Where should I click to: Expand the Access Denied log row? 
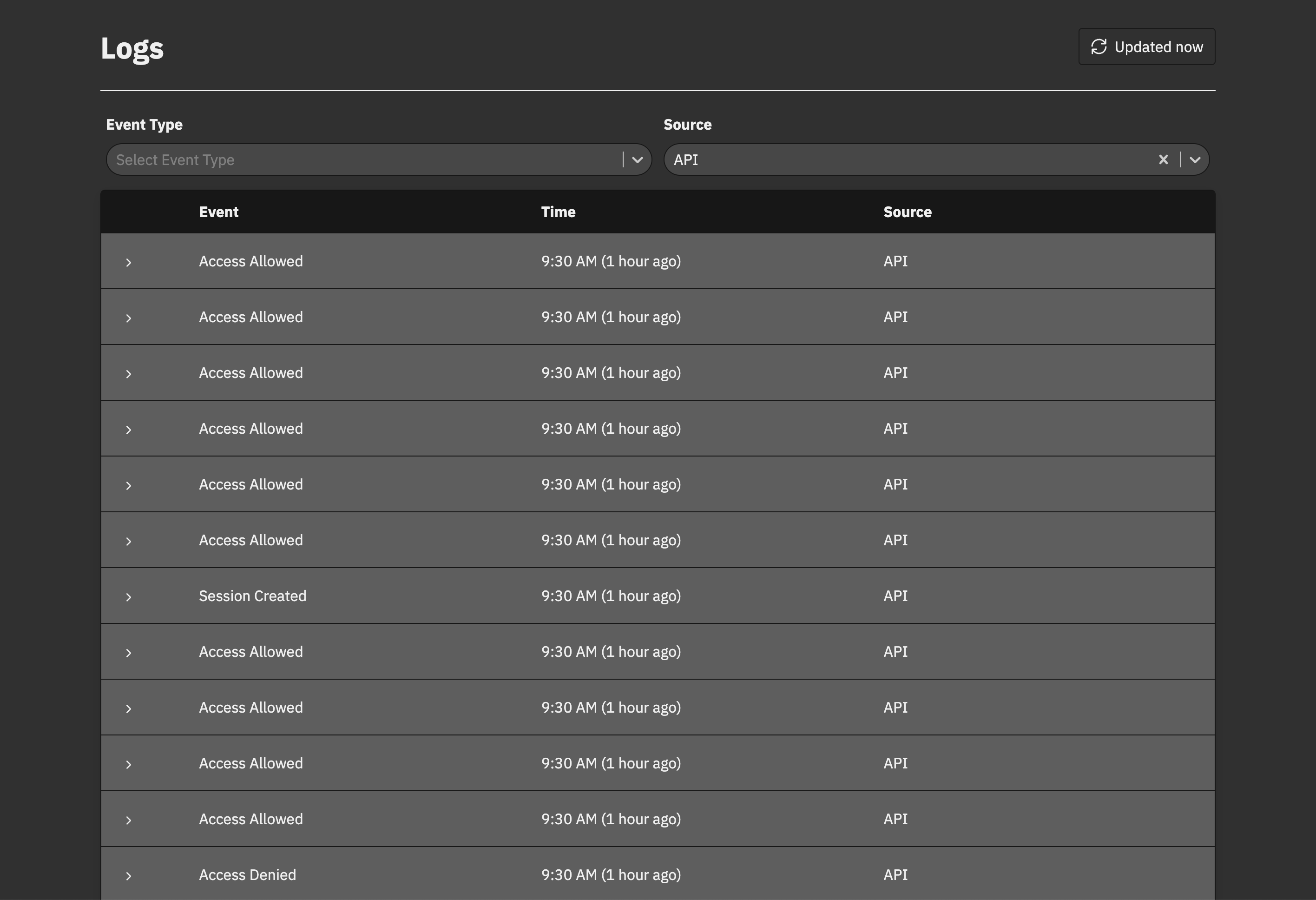click(x=129, y=876)
